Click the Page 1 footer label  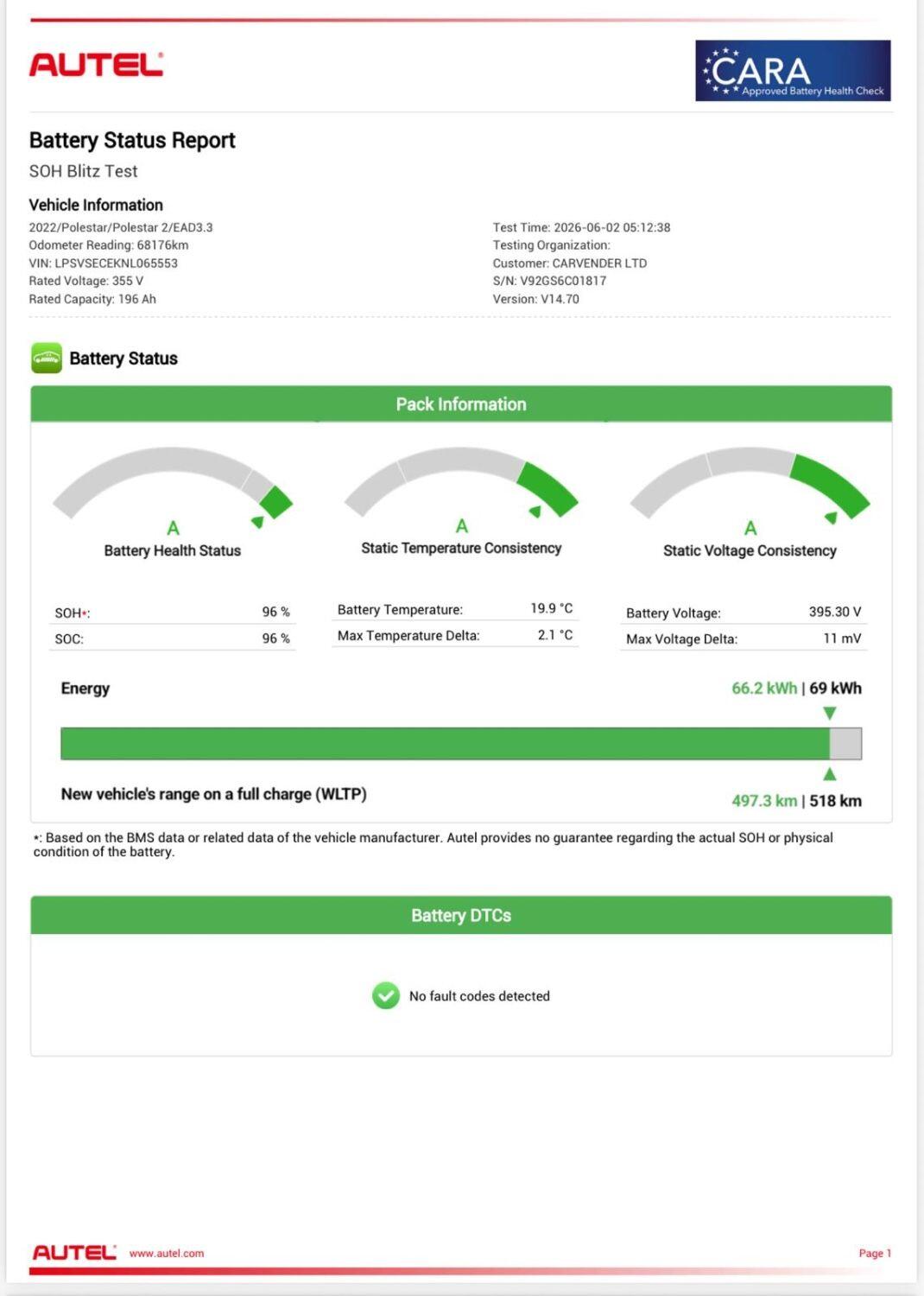tap(875, 1253)
